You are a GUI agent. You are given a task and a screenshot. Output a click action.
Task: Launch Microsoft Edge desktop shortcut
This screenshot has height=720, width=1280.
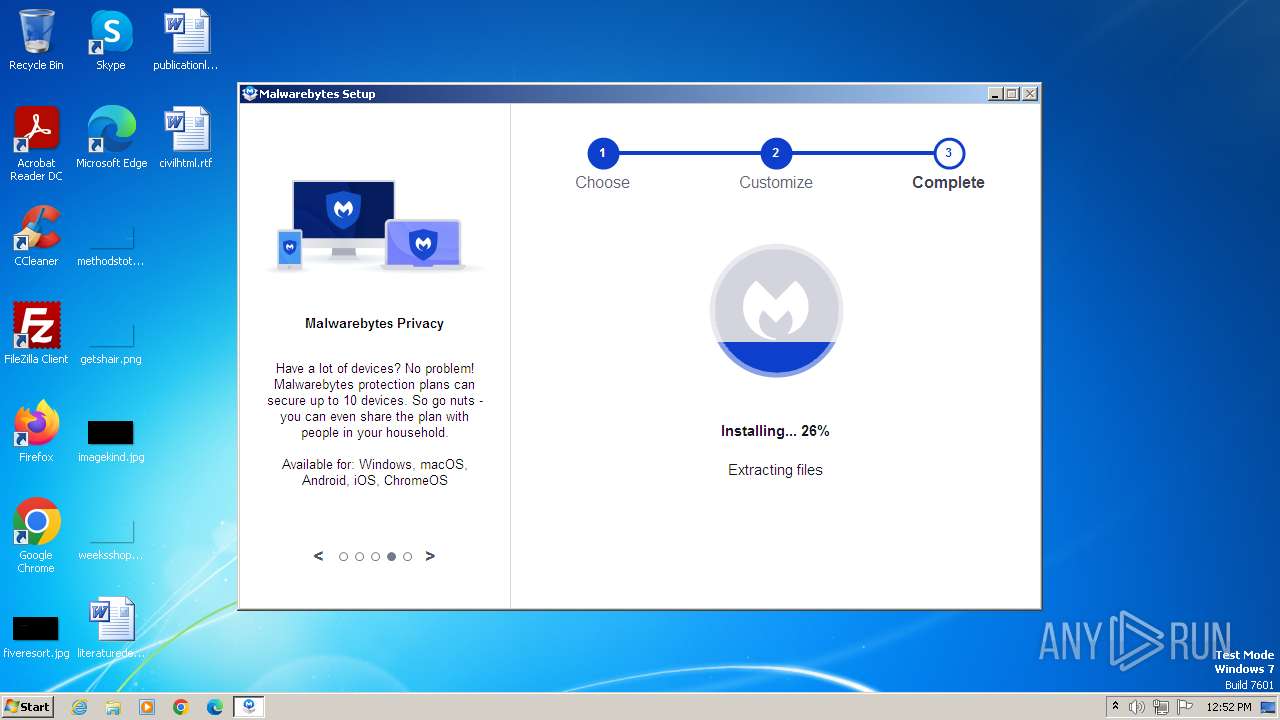point(111,138)
